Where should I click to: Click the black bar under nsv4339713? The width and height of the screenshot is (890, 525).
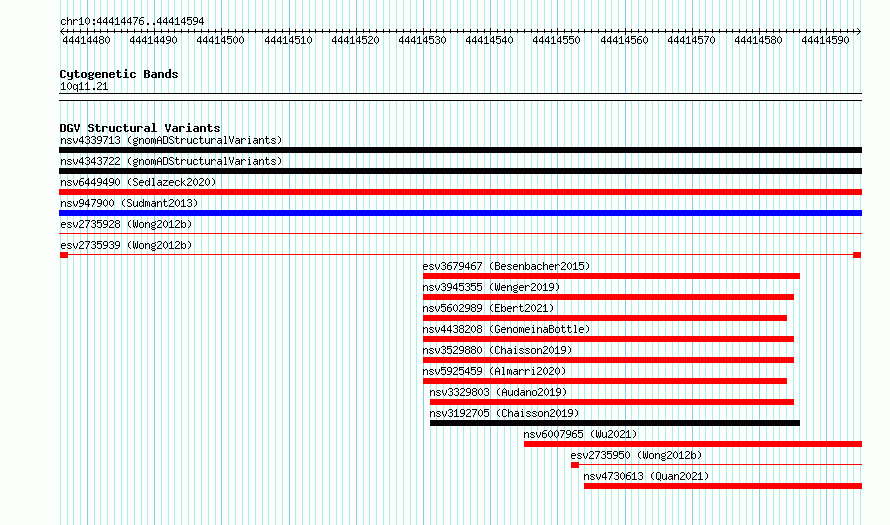[460, 150]
